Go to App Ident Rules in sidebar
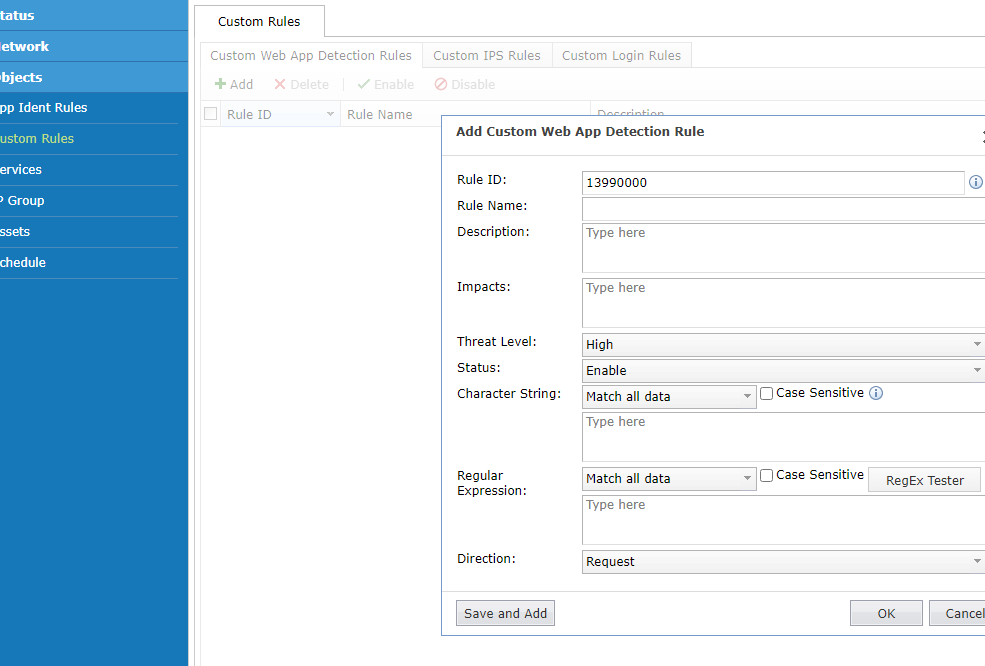The image size is (985, 666). coord(89,107)
